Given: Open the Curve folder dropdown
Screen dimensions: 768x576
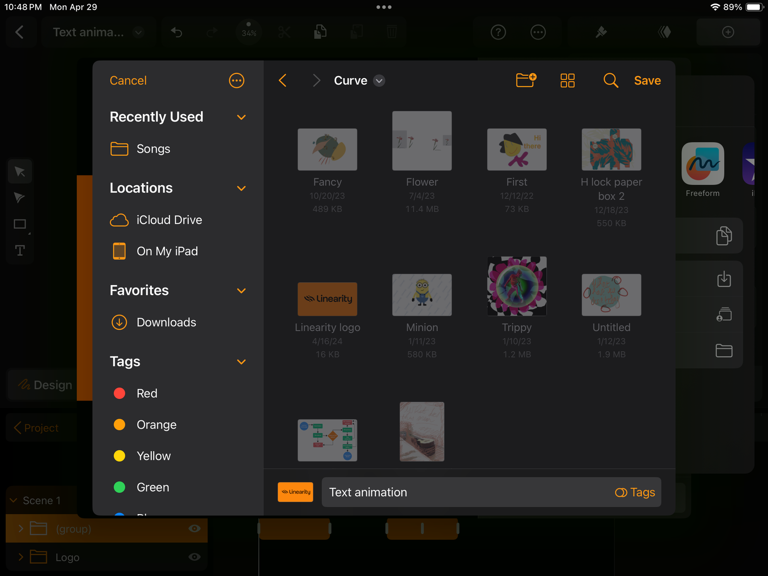Looking at the screenshot, I should 379,80.
